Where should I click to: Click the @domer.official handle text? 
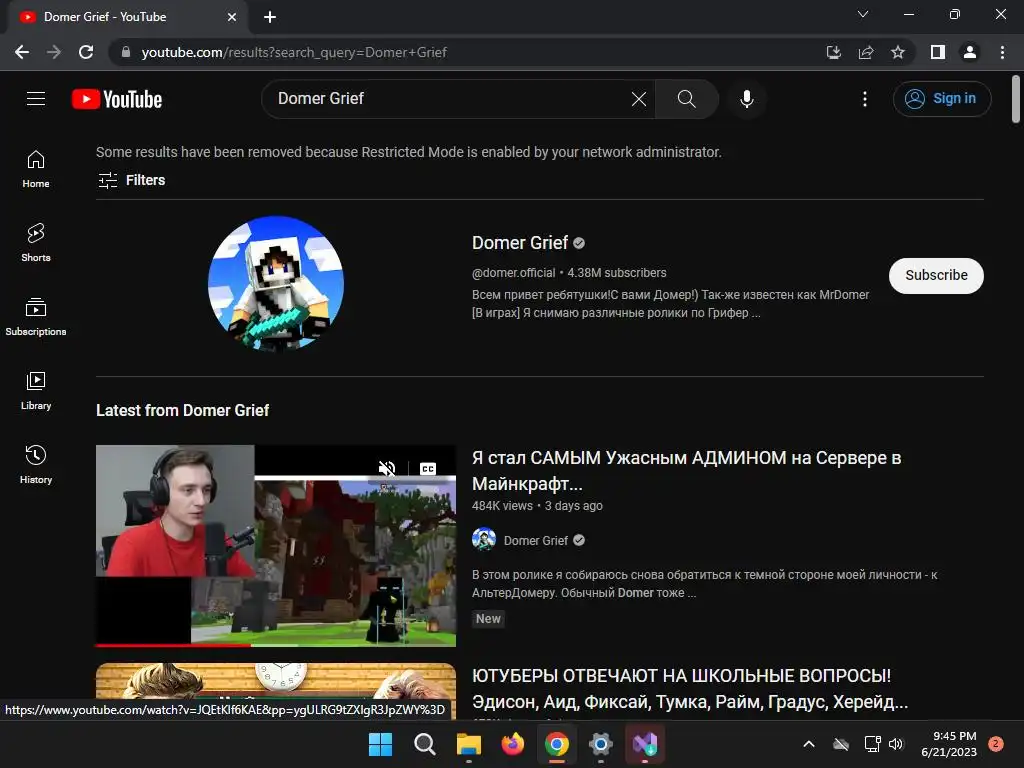(x=513, y=272)
